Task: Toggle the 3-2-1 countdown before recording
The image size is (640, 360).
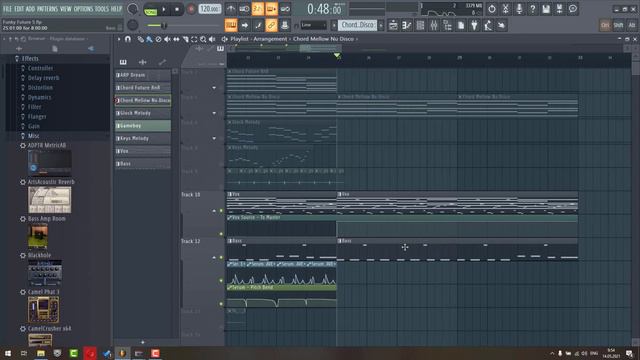Action: click(258, 9)
